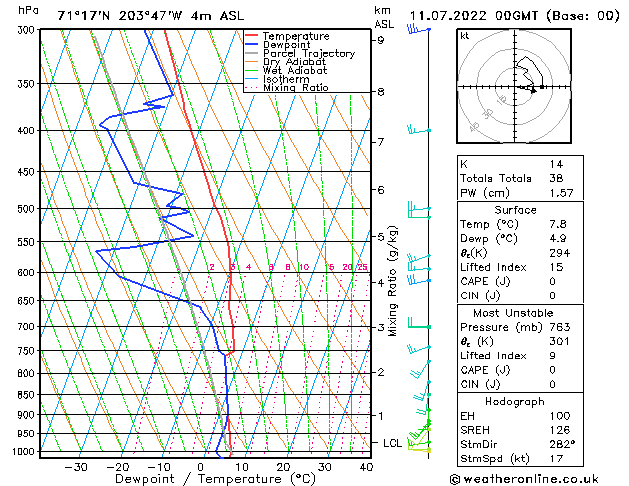This screenshot has width=629, height=486.
Task: Click the pink mixing ratio label 25
Action: [x=362, y=267]
